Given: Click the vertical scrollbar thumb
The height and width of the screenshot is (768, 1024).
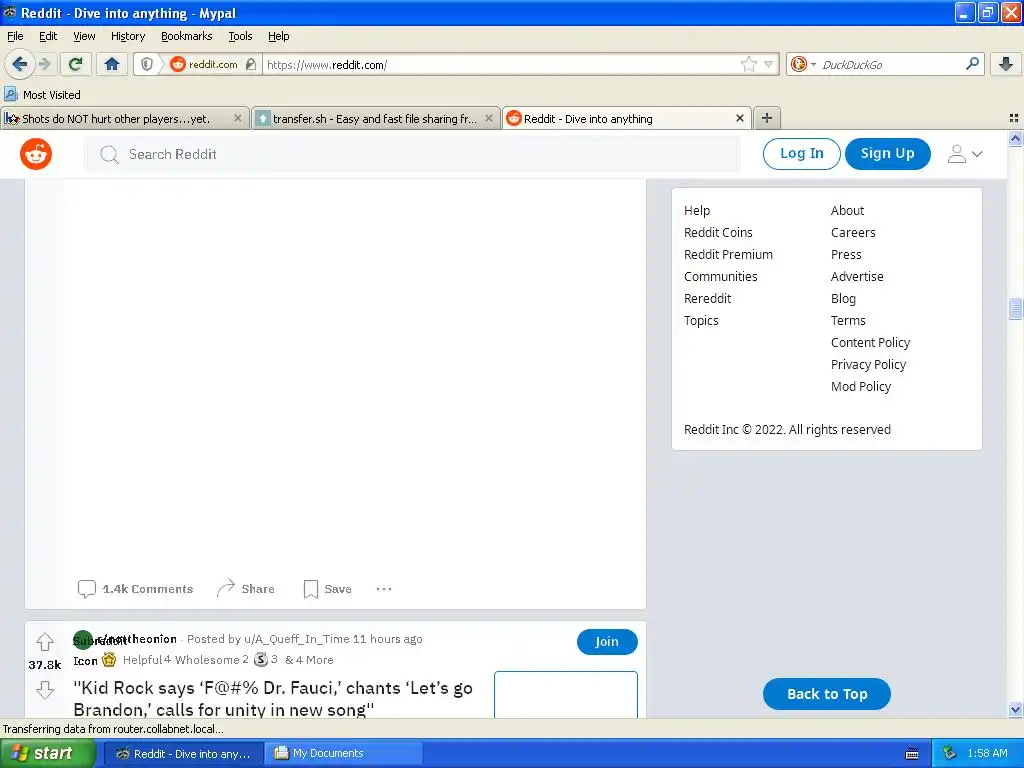Looking at the screenshot, I should coord(1015,308).
